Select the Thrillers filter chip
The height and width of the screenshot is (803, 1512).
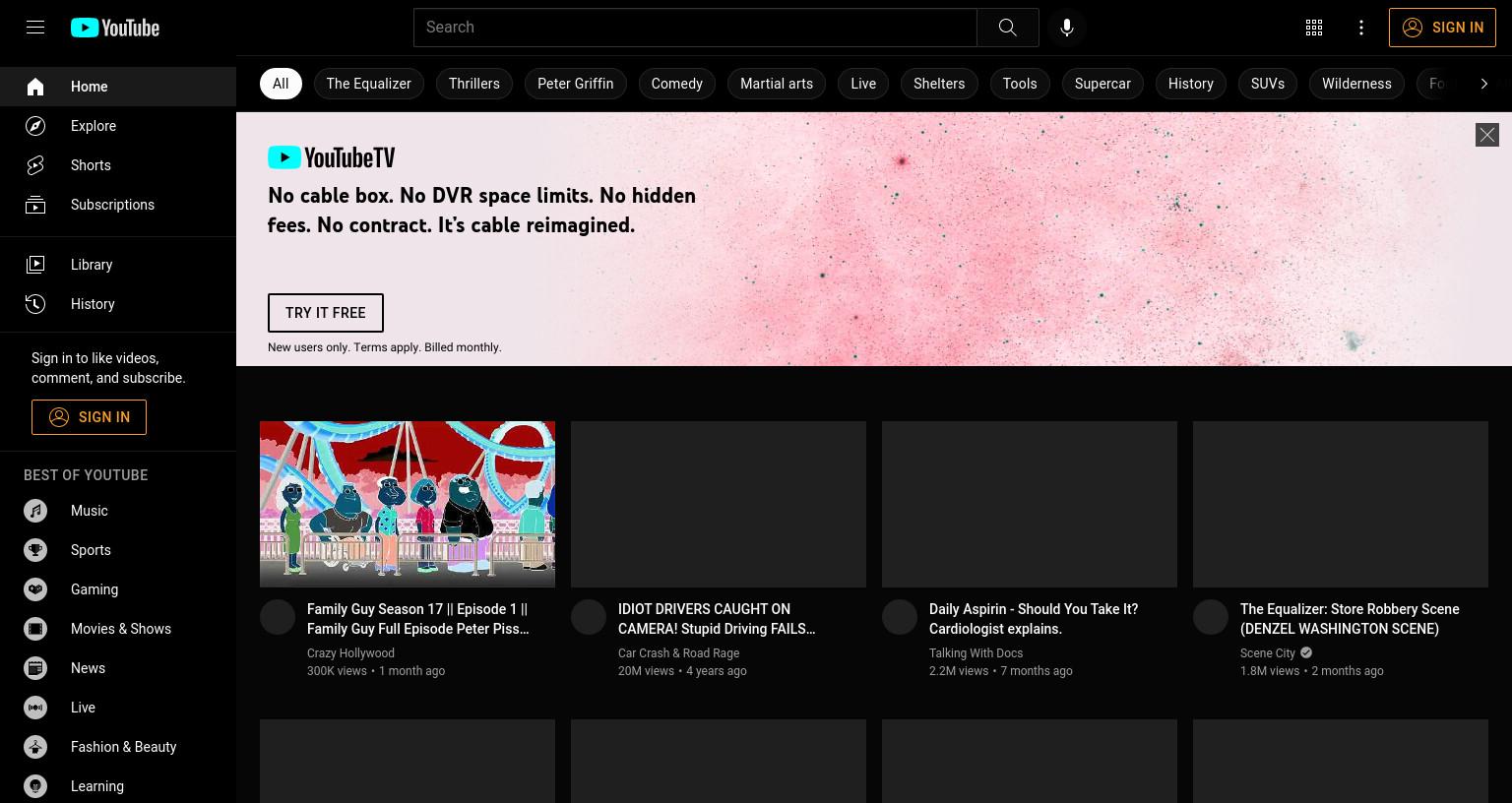tap(474, 84)
